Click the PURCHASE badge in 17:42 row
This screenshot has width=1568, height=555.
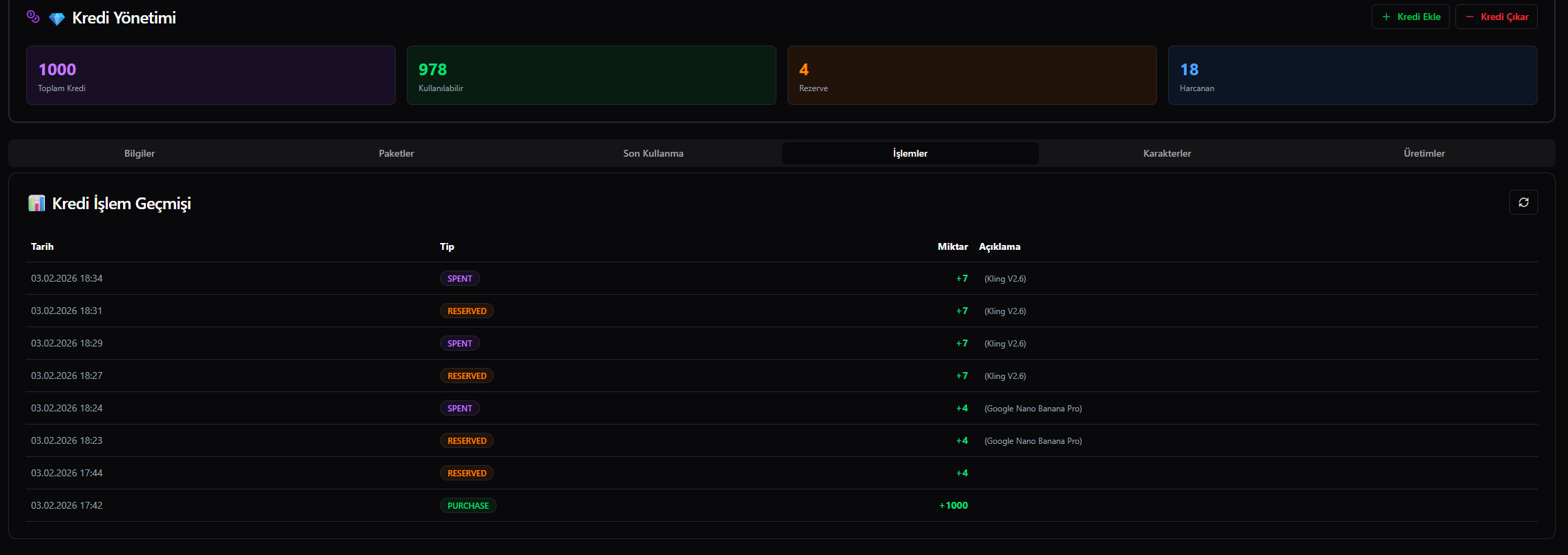click(468, 505)
